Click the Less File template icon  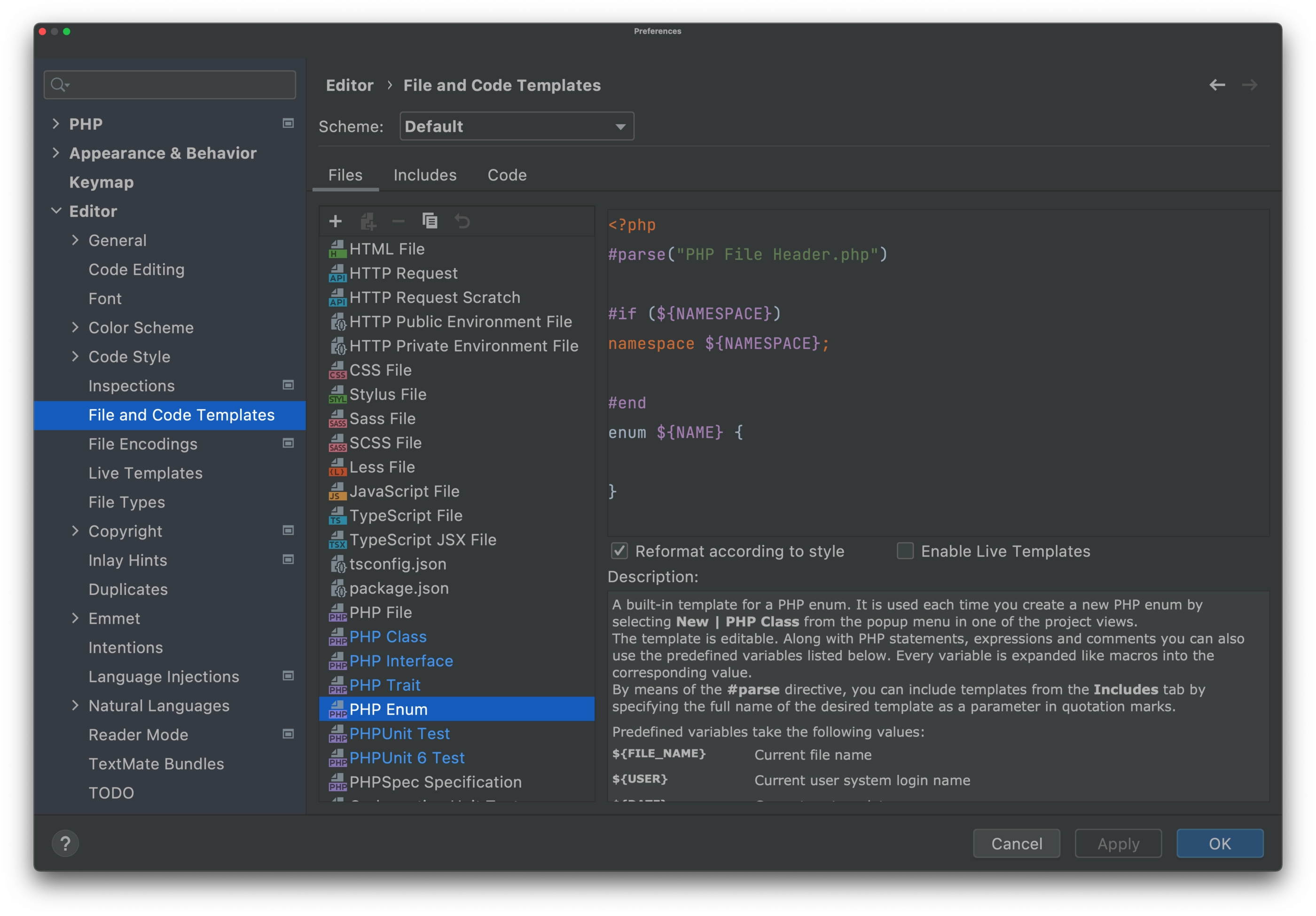[x=337, y=467]
